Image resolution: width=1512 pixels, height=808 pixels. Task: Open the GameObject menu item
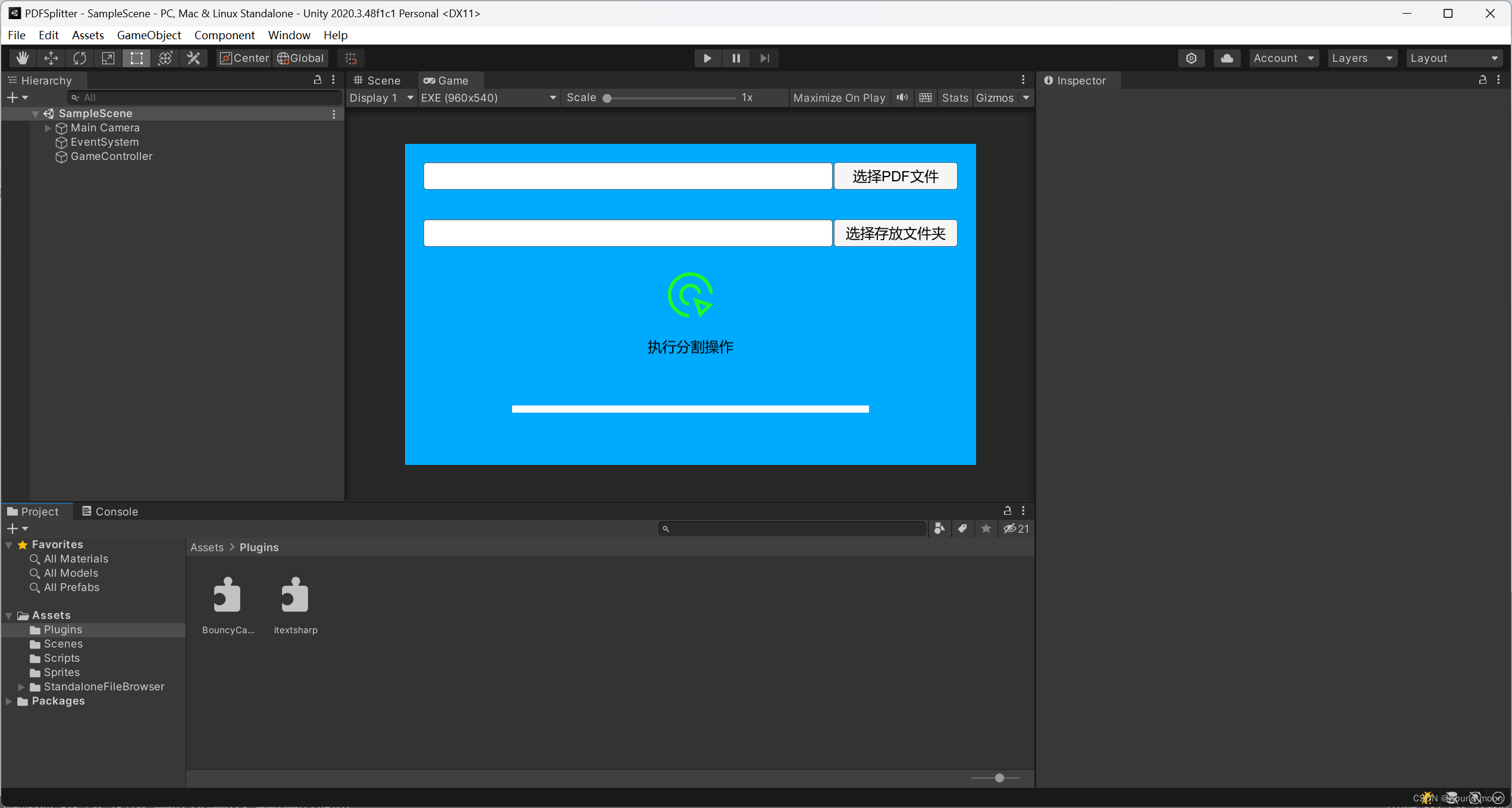[148, 35]
